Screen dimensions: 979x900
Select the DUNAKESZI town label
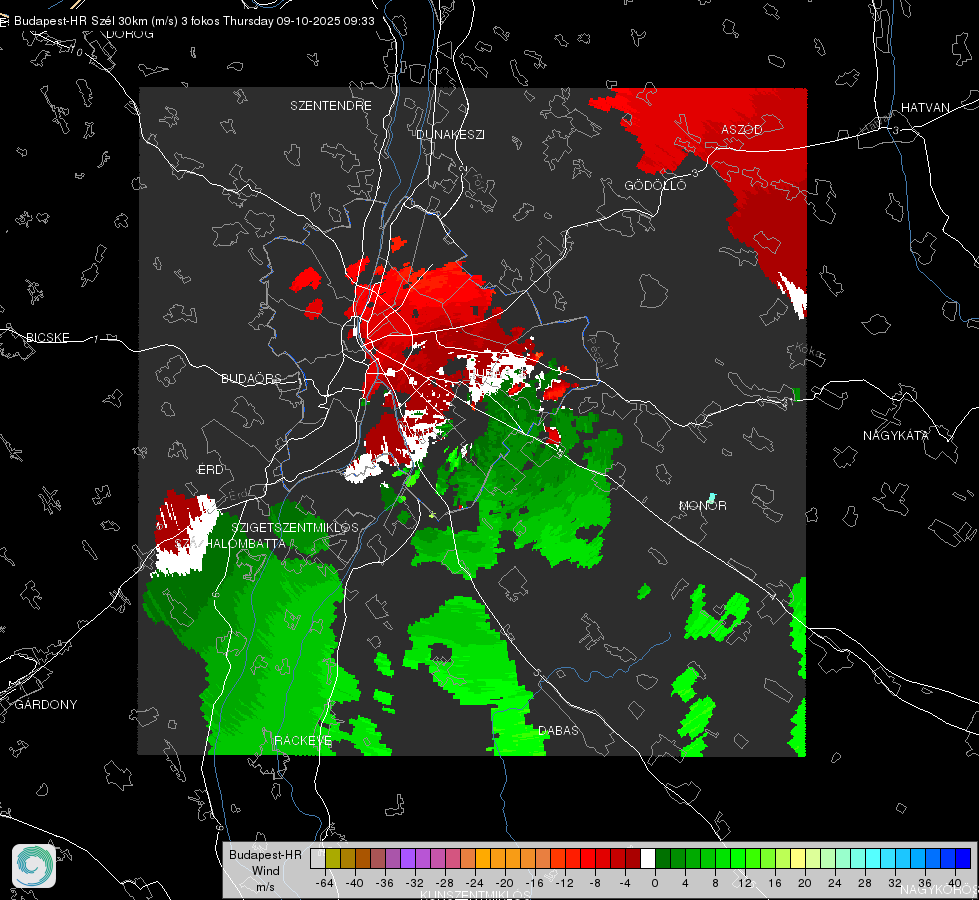[x=450, y=134]
